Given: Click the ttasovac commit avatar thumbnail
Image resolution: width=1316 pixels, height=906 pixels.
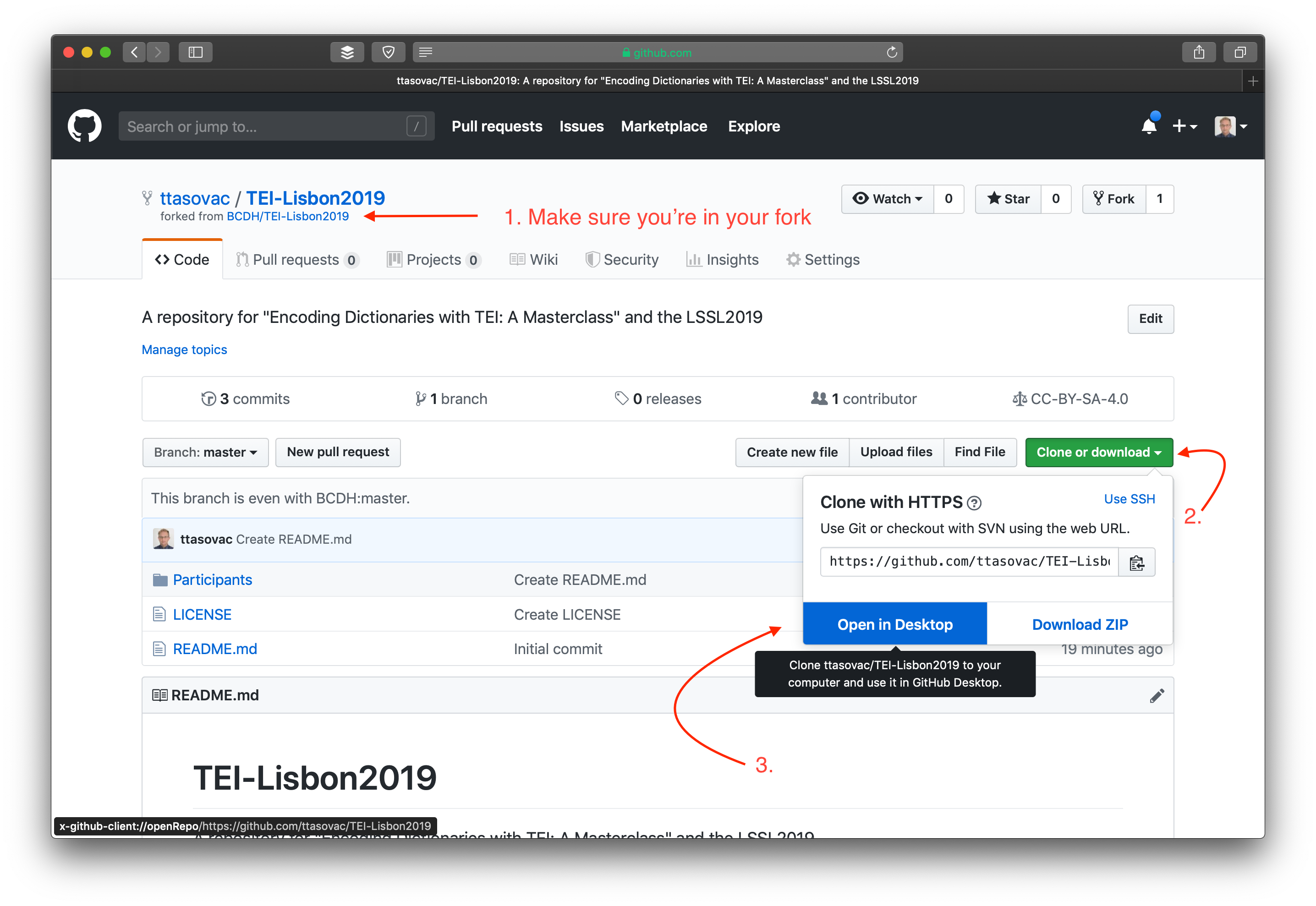Looking at the screenshot, I should (x=164, y=539).
